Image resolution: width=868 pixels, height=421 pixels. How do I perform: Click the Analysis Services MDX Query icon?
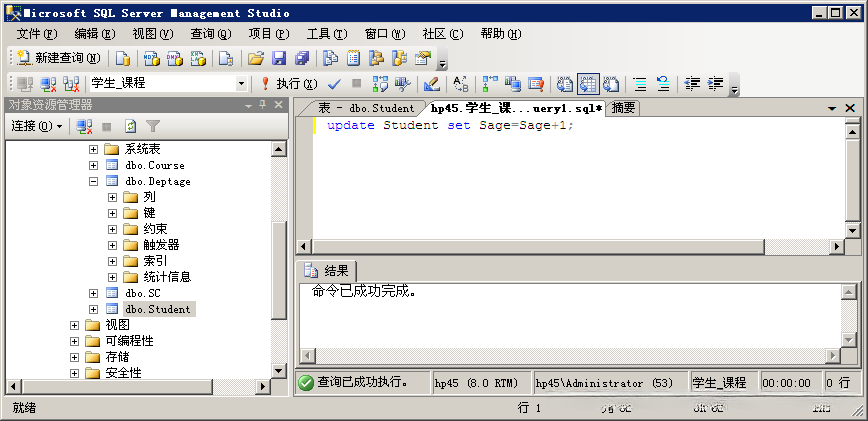[x=151, y=58]
